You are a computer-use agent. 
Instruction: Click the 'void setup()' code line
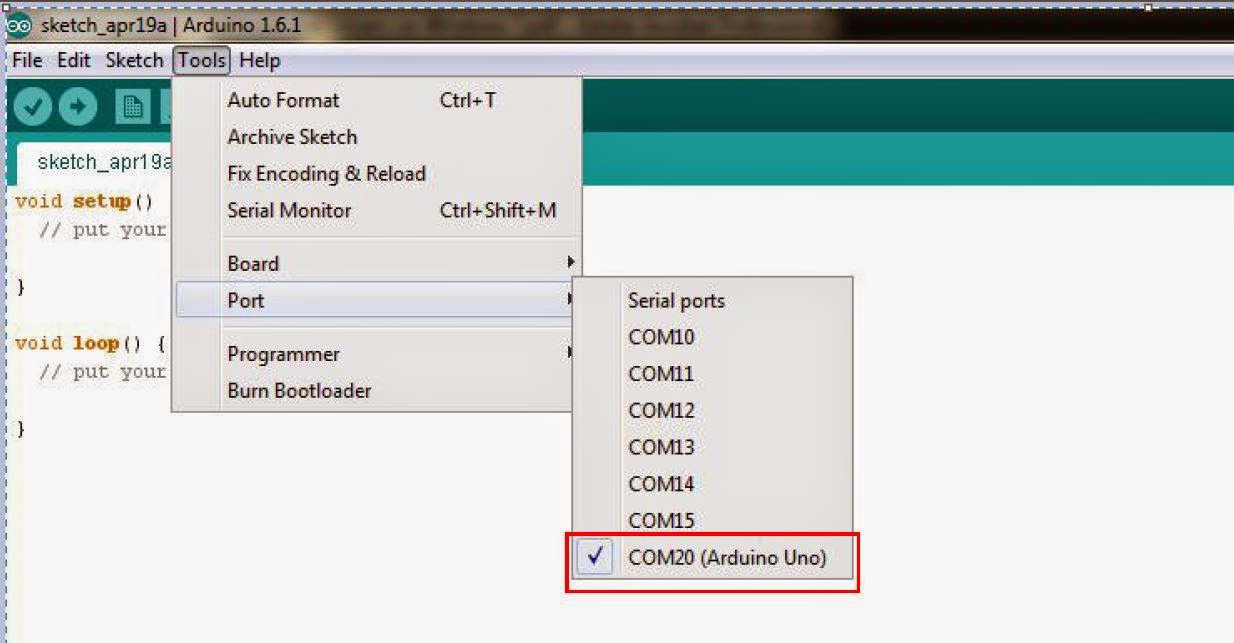(x=84, y=201)
